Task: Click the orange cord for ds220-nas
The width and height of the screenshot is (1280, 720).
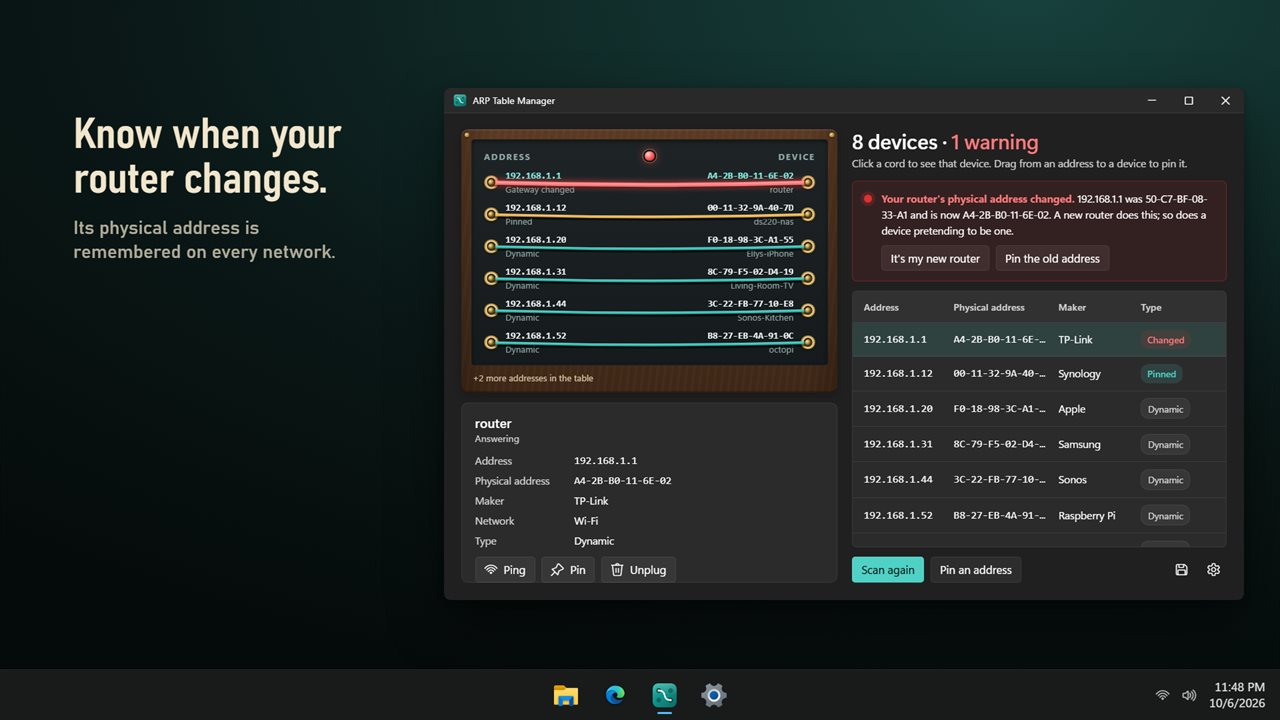Action: [649, 215]
